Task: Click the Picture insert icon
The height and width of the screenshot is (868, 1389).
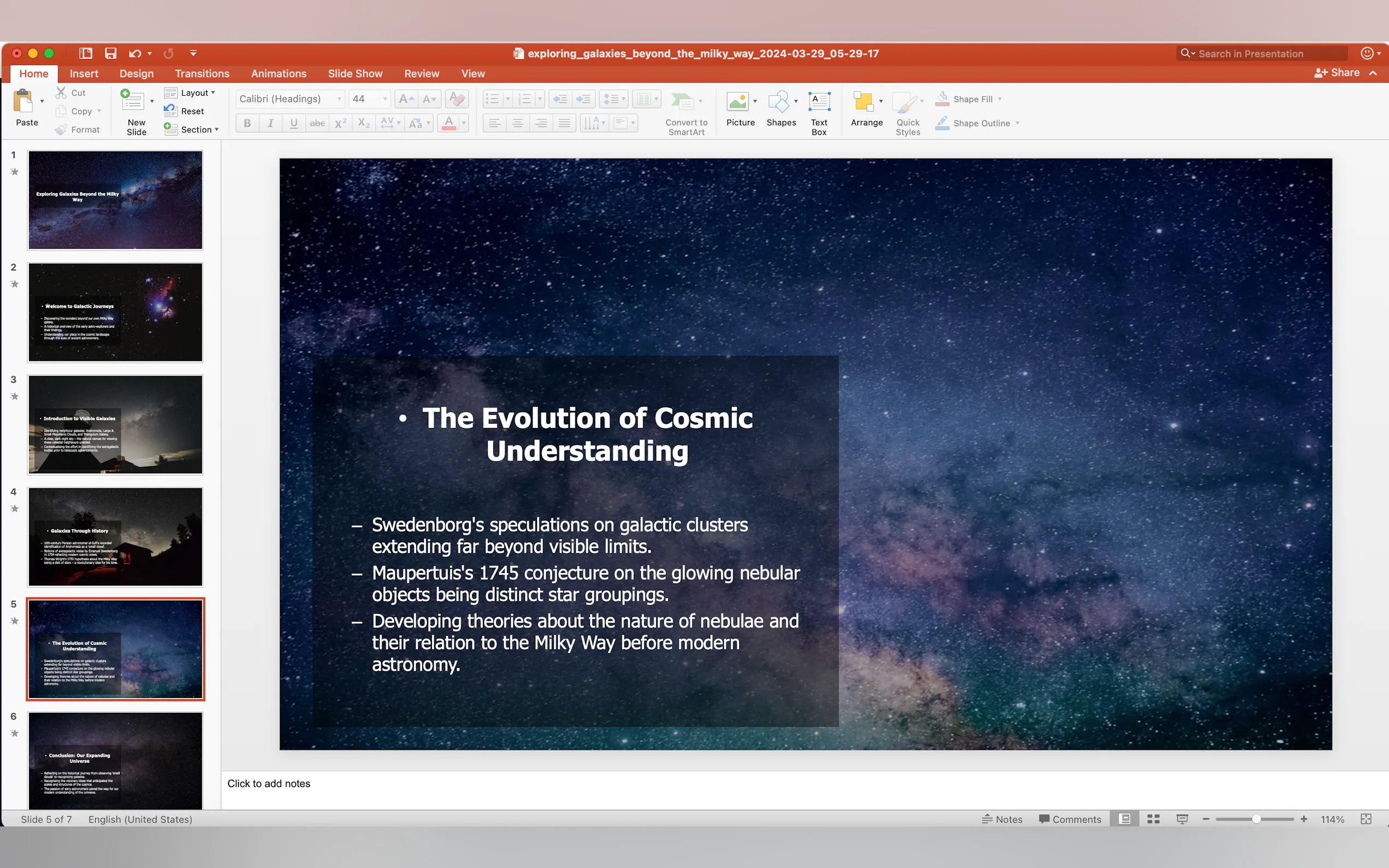Action: click(737, 103)
